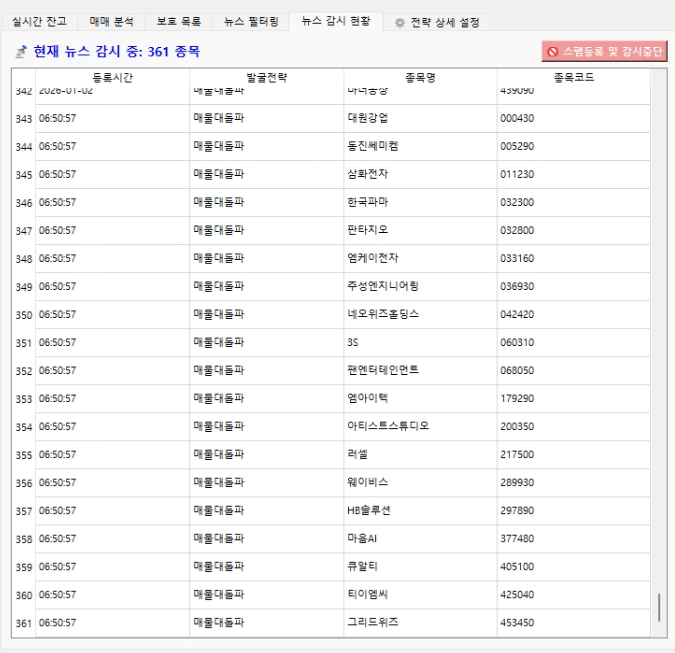Click the satellite icon beside 현재 뉴스 감시 중
This screenshot has width=675, height=653.
(x=21, y=52)
